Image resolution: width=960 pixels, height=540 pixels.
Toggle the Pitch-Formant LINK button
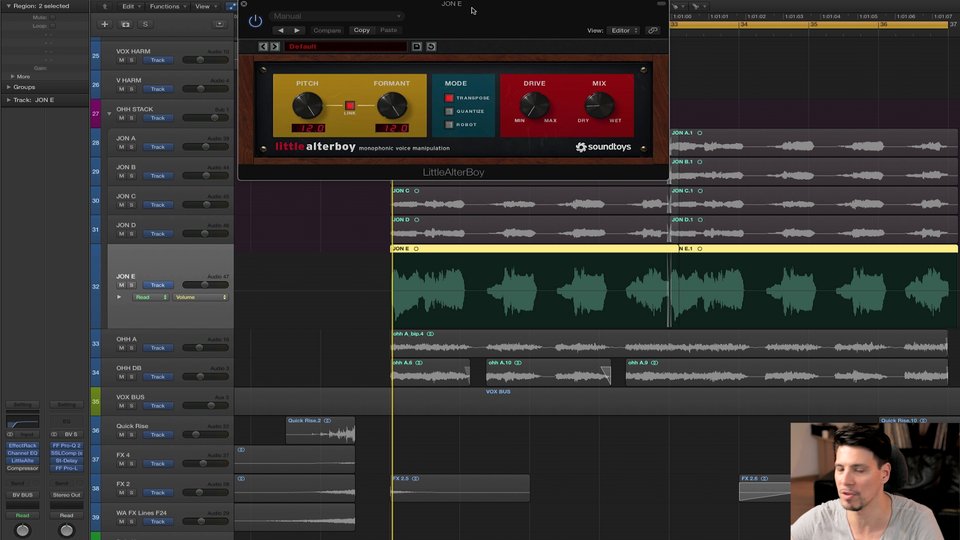pos(350,106)
